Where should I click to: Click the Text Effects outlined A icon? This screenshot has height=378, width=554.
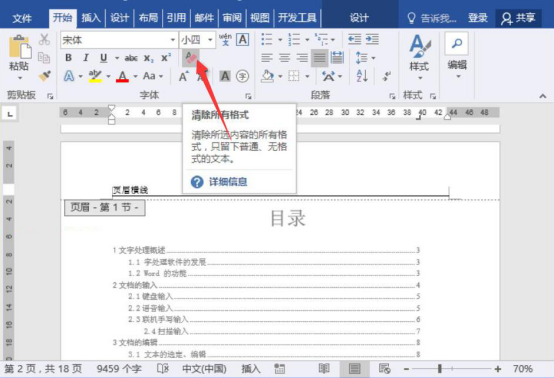pos(69,76)
